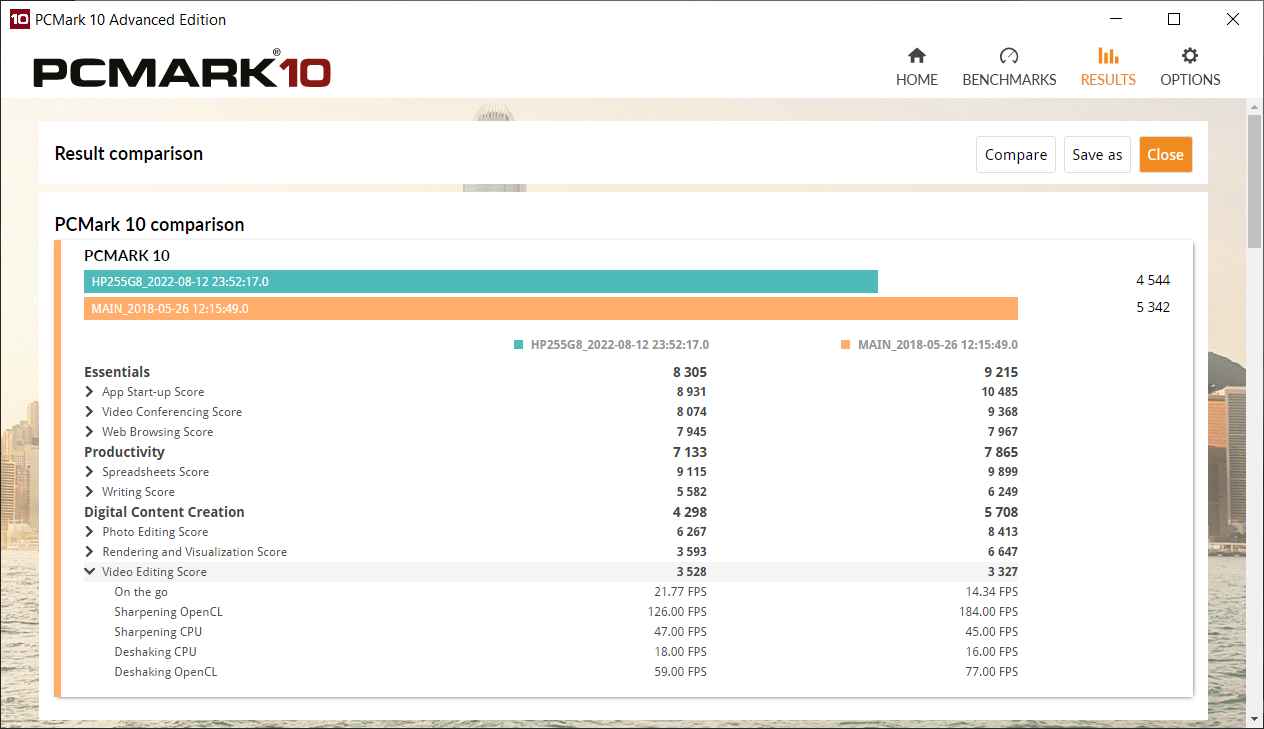The width and height of the screenshot is (1264, 729).
Task: Click the vertical scrollbar on the right
Action: coord(1254,180)
